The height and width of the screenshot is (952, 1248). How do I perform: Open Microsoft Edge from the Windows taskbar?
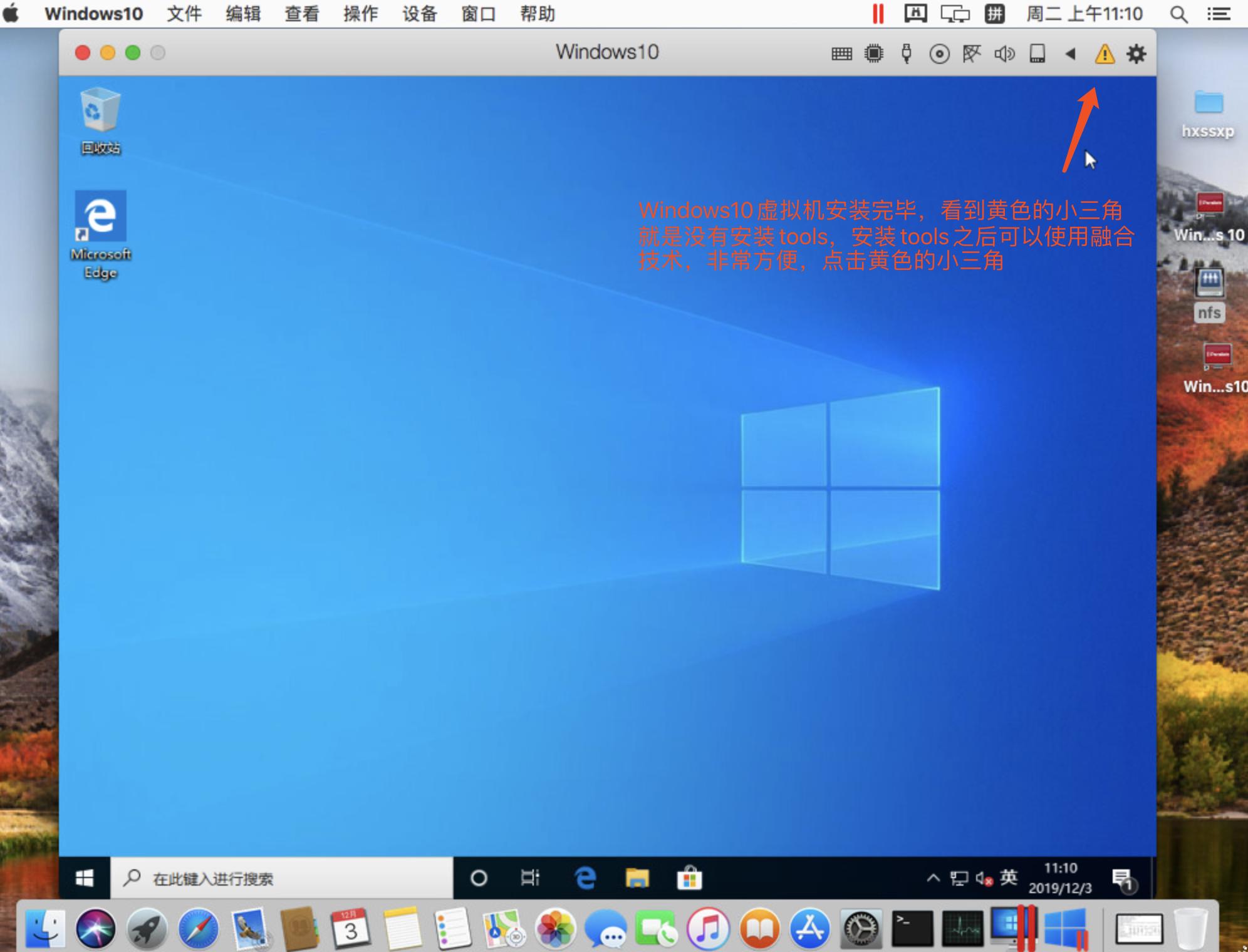coord(584,878)
